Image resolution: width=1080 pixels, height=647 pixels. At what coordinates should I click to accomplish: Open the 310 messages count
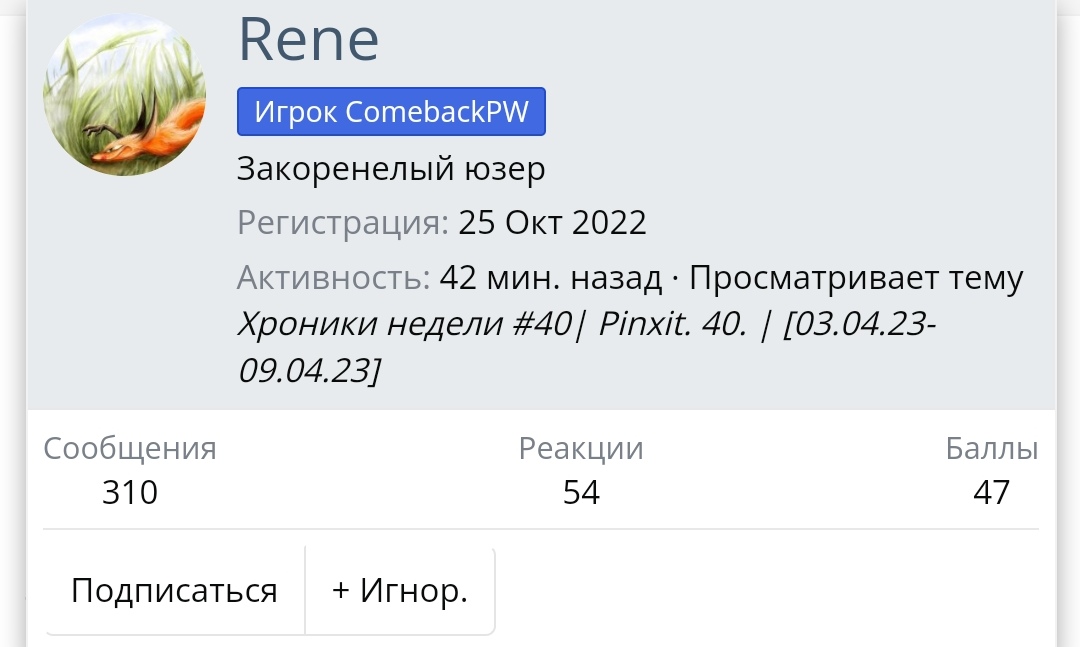click(130, 492)
